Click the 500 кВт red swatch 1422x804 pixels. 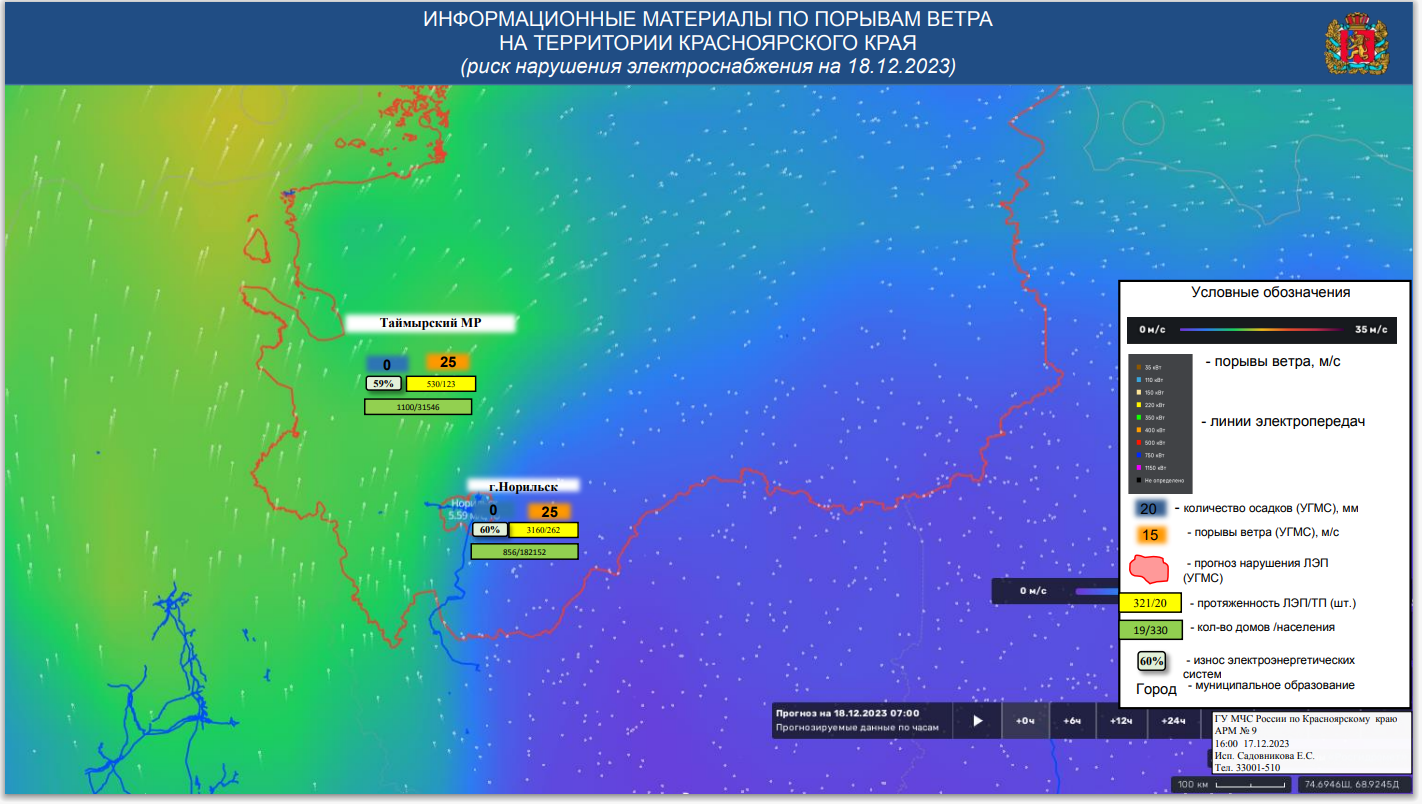1139,442
